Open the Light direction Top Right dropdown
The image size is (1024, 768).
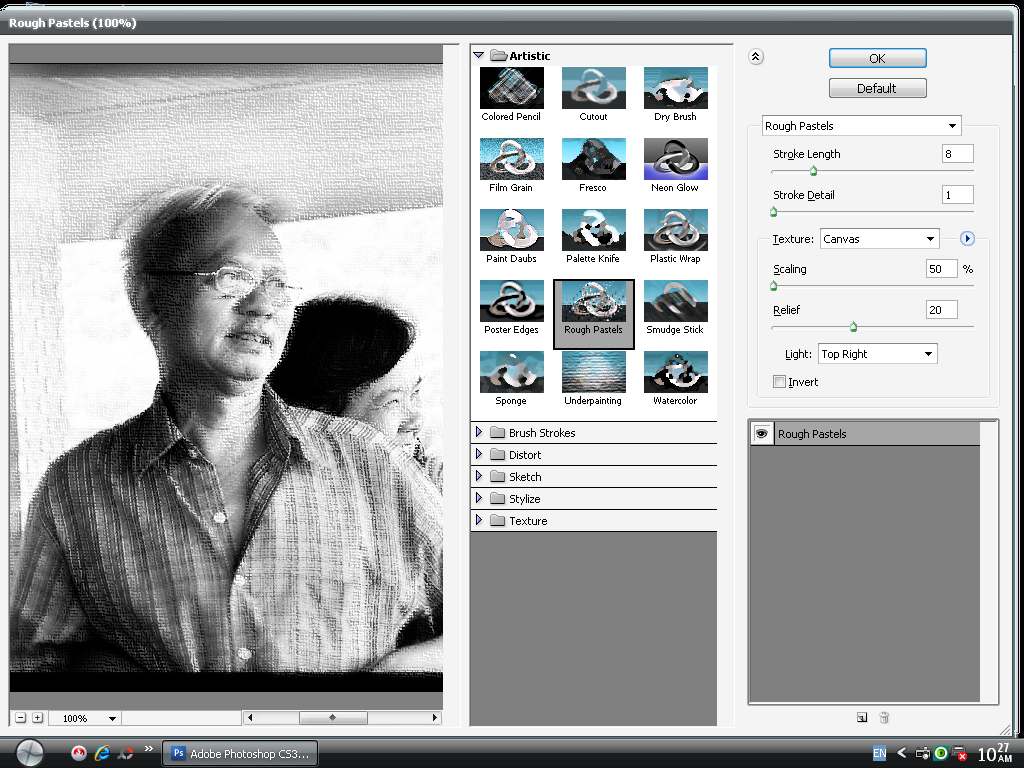[x=876, y=354]
